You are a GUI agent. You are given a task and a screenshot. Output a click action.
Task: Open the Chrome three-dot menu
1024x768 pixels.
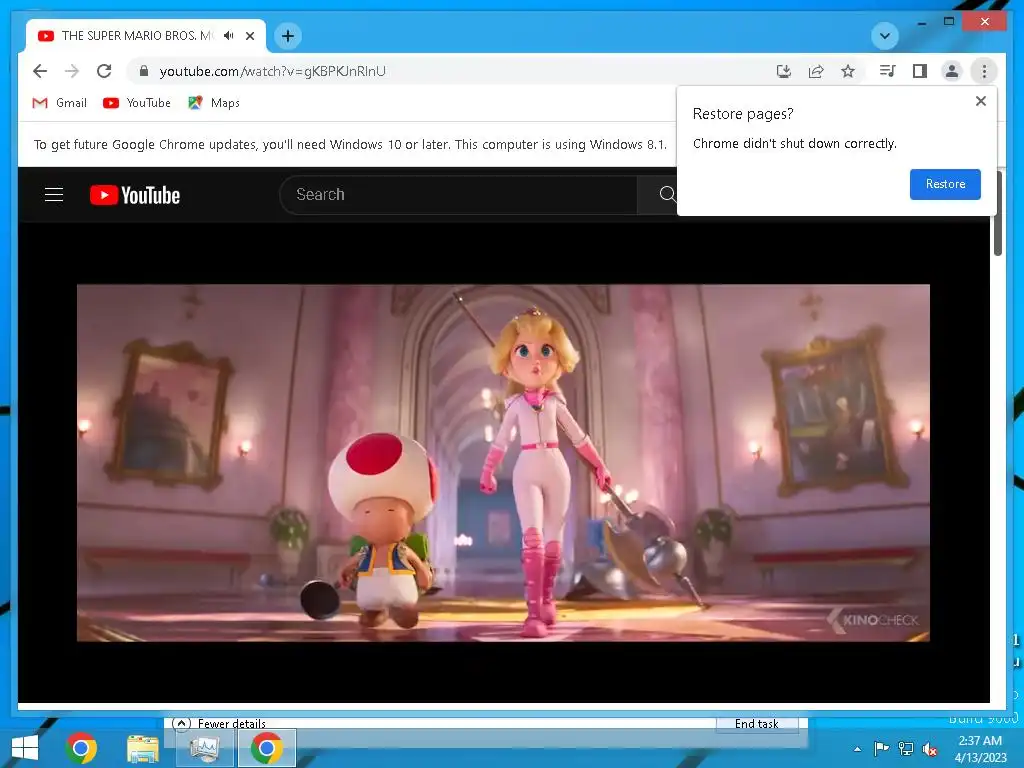point(984,71)
